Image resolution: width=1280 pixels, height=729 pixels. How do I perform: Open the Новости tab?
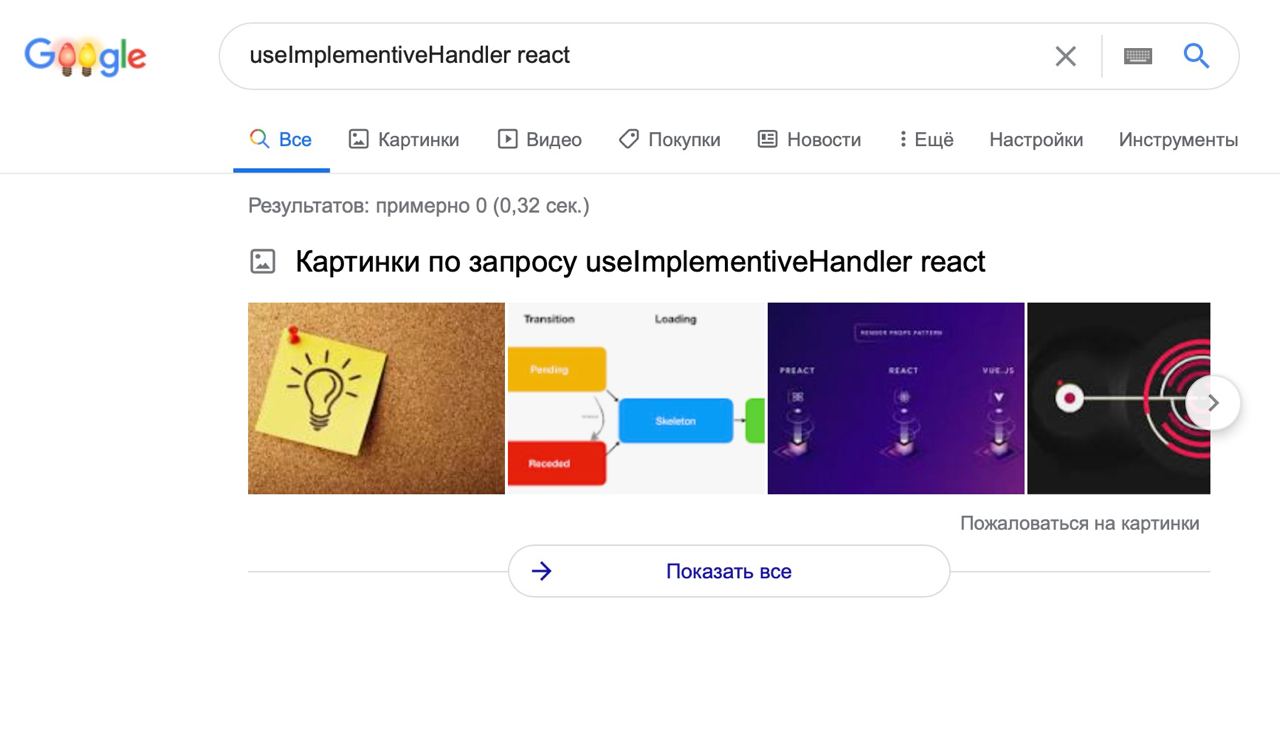click(x=810, y=140)
